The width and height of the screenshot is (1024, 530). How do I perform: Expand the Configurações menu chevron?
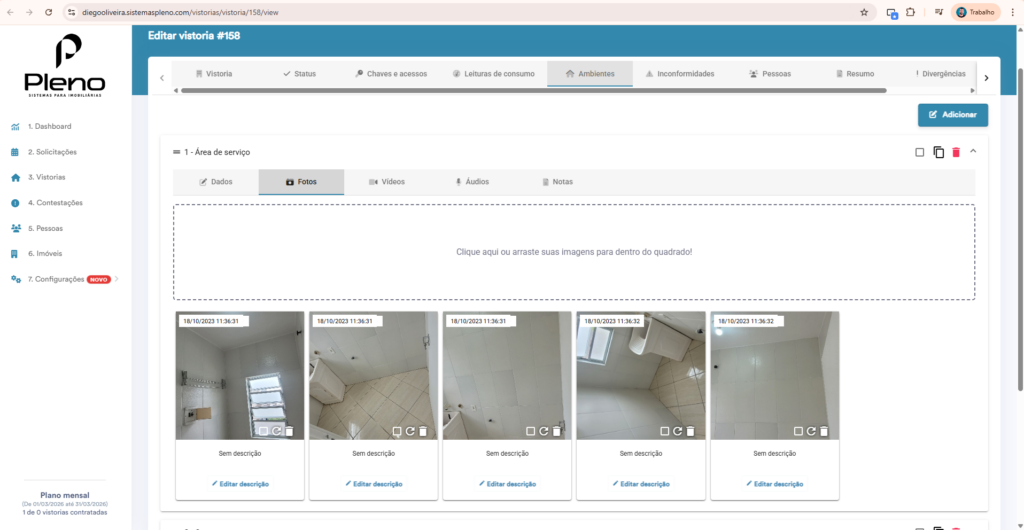[117, 279]
